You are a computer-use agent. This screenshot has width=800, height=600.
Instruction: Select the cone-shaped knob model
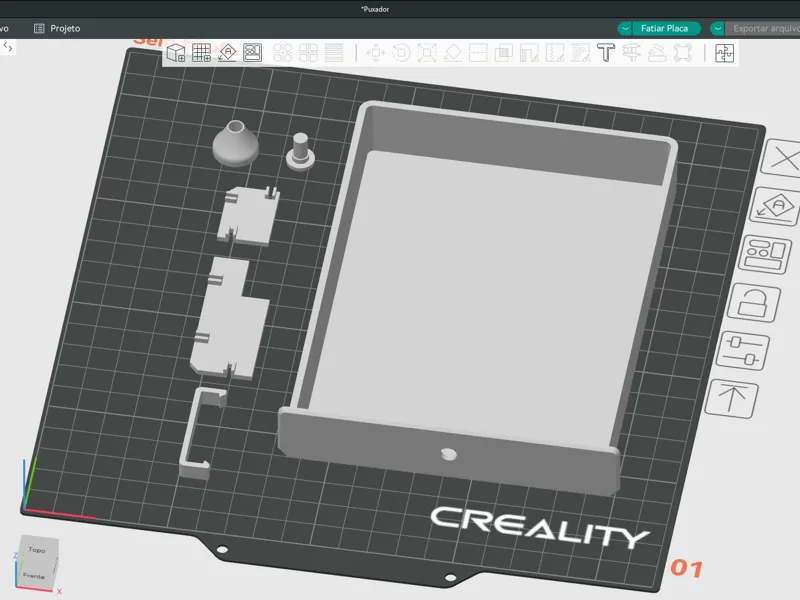tap(235, 143)
